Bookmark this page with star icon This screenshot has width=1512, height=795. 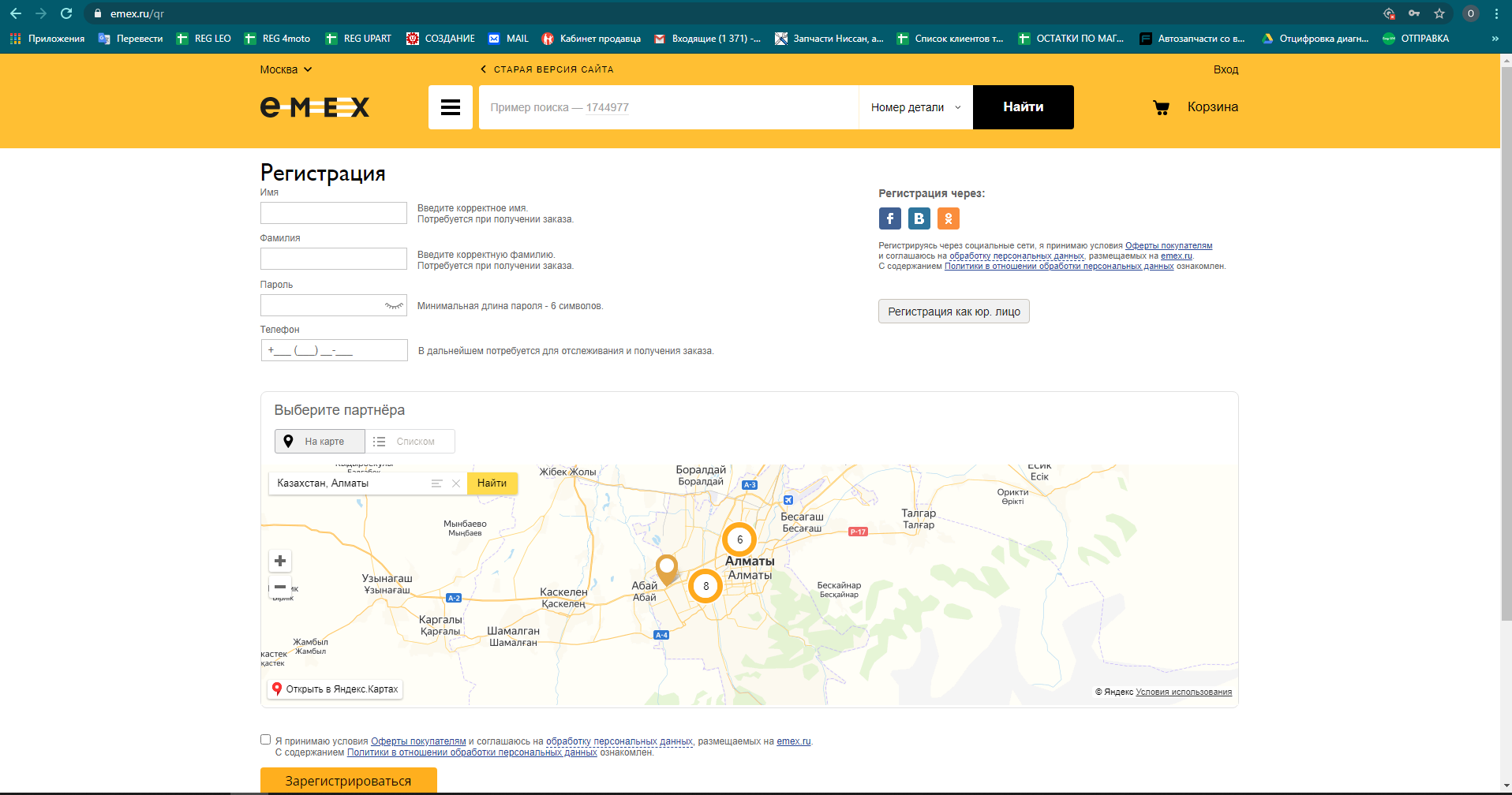[x=1439, y=13]
